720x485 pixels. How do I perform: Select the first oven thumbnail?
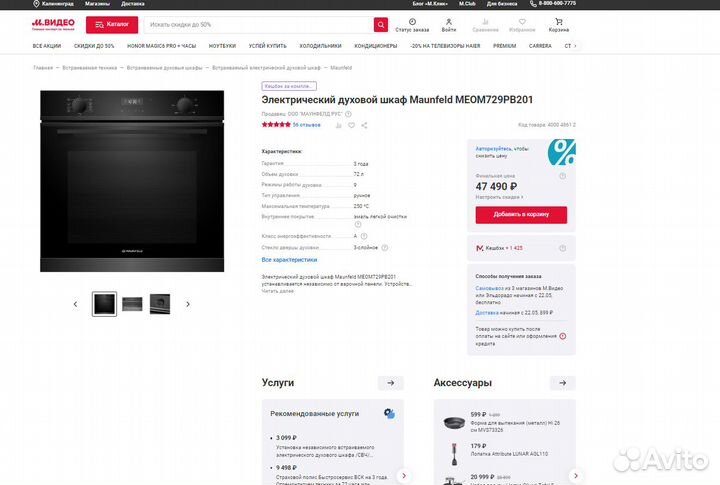104,304
